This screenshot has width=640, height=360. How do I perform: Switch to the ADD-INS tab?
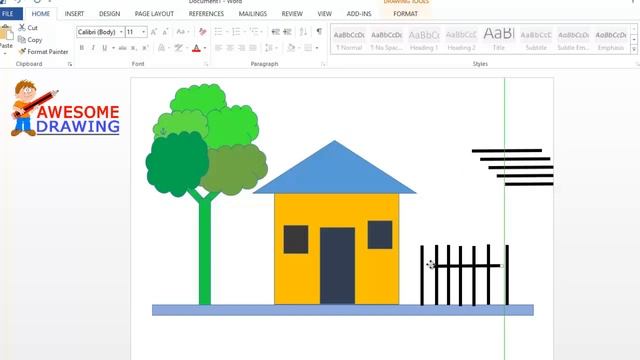click(x=359, y=13)
